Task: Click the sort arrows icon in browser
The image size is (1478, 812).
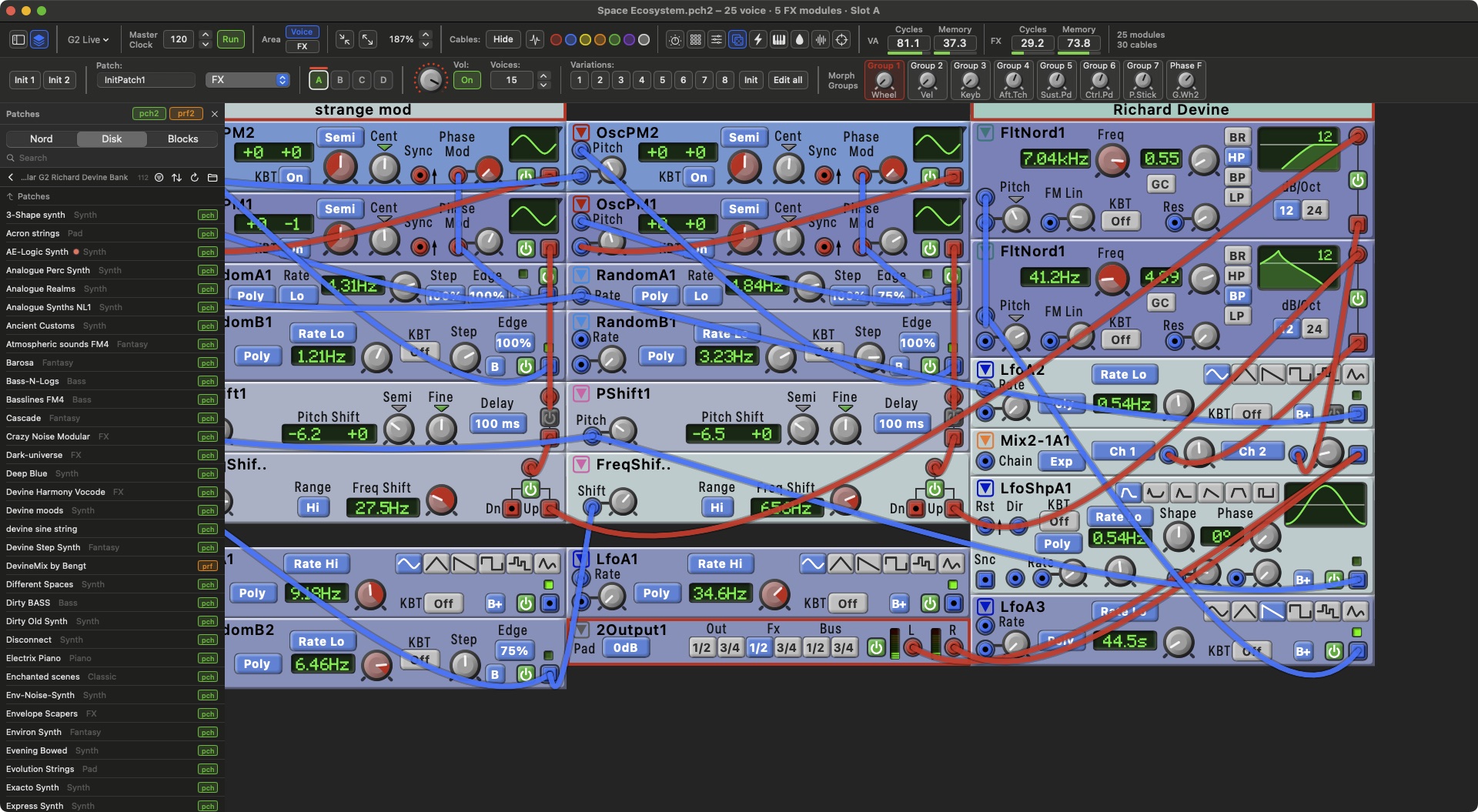Action: (177, 177)
